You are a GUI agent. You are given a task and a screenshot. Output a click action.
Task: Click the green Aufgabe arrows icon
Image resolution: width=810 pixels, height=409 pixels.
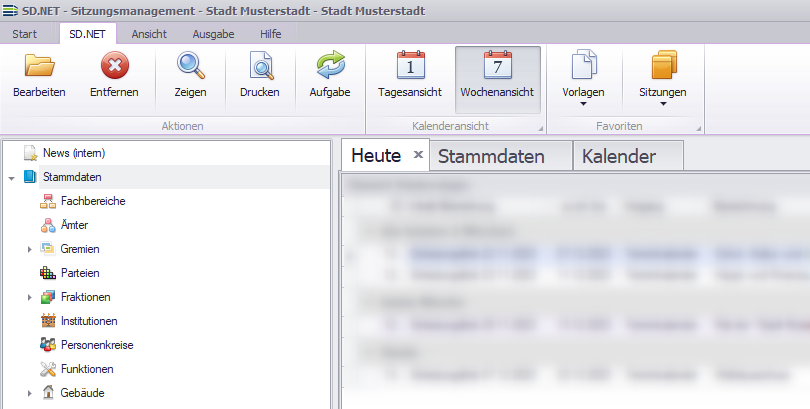click(x=329, y=67)
